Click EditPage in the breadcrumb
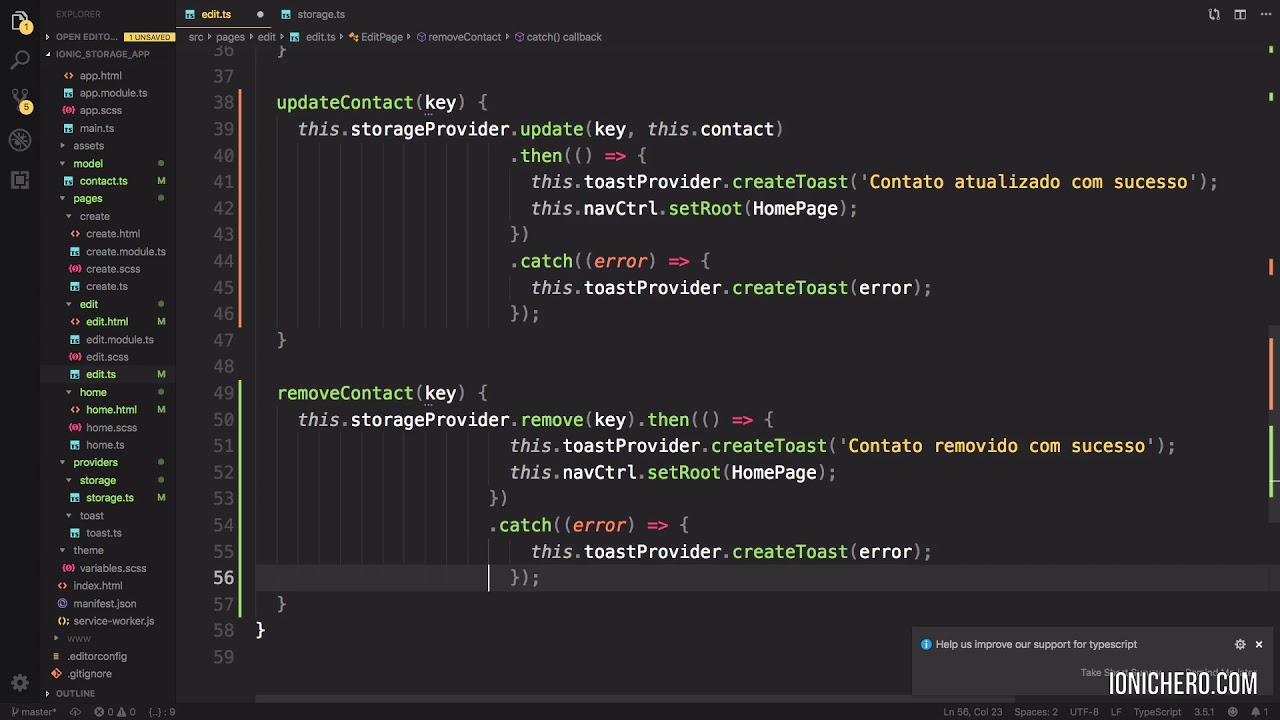This screenshot has height=720, width=1280. click(381, 37)
